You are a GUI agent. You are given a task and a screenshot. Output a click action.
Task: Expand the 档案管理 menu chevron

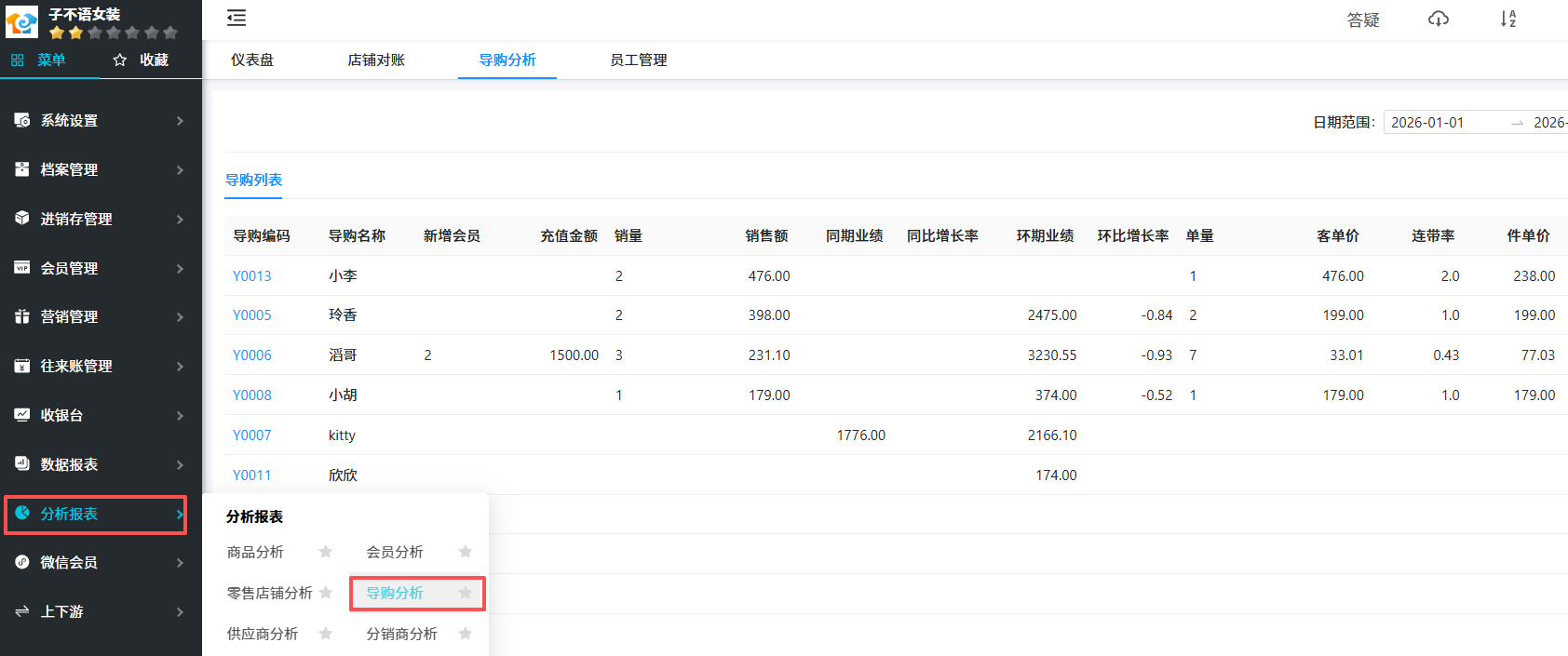pyautogui.click(x=180, y=170)
